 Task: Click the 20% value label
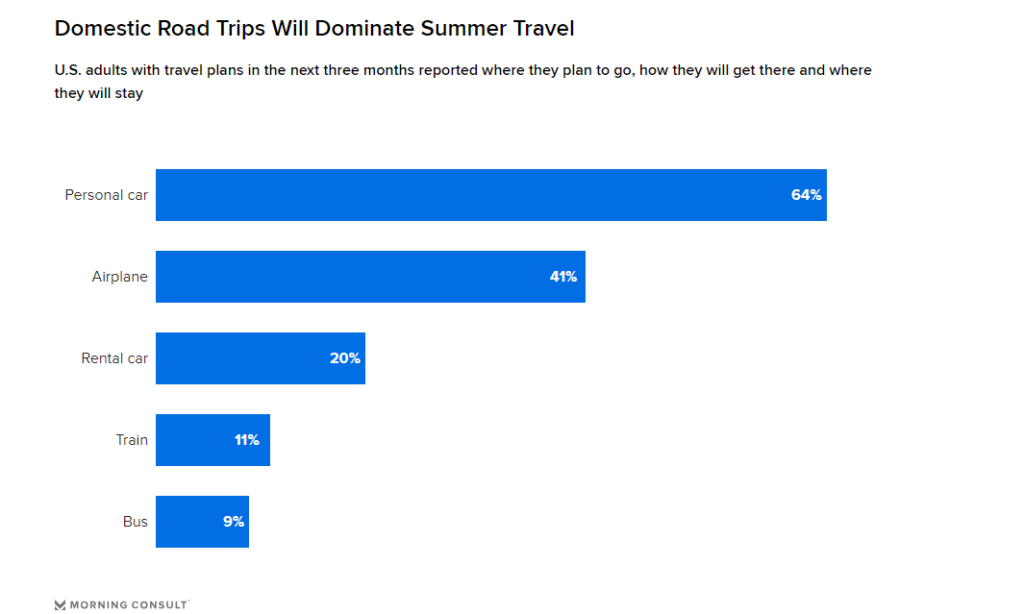point(345,358)
